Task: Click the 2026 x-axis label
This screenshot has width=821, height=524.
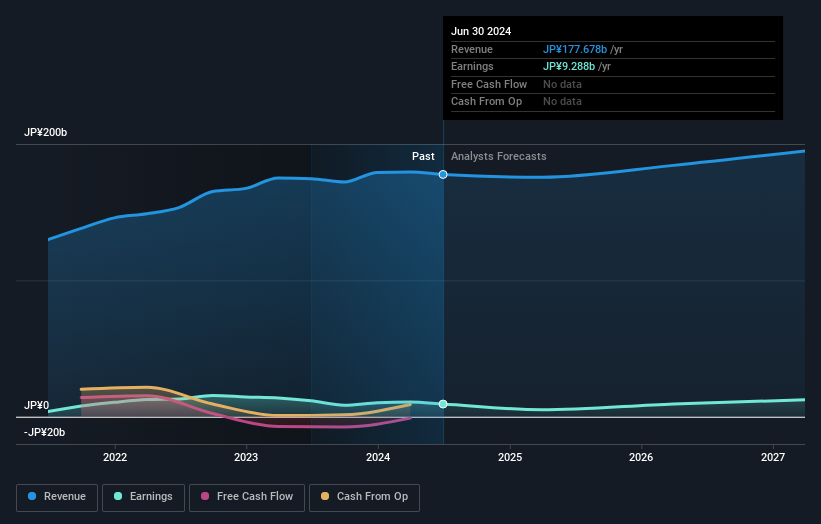Action: pos(640,458)
